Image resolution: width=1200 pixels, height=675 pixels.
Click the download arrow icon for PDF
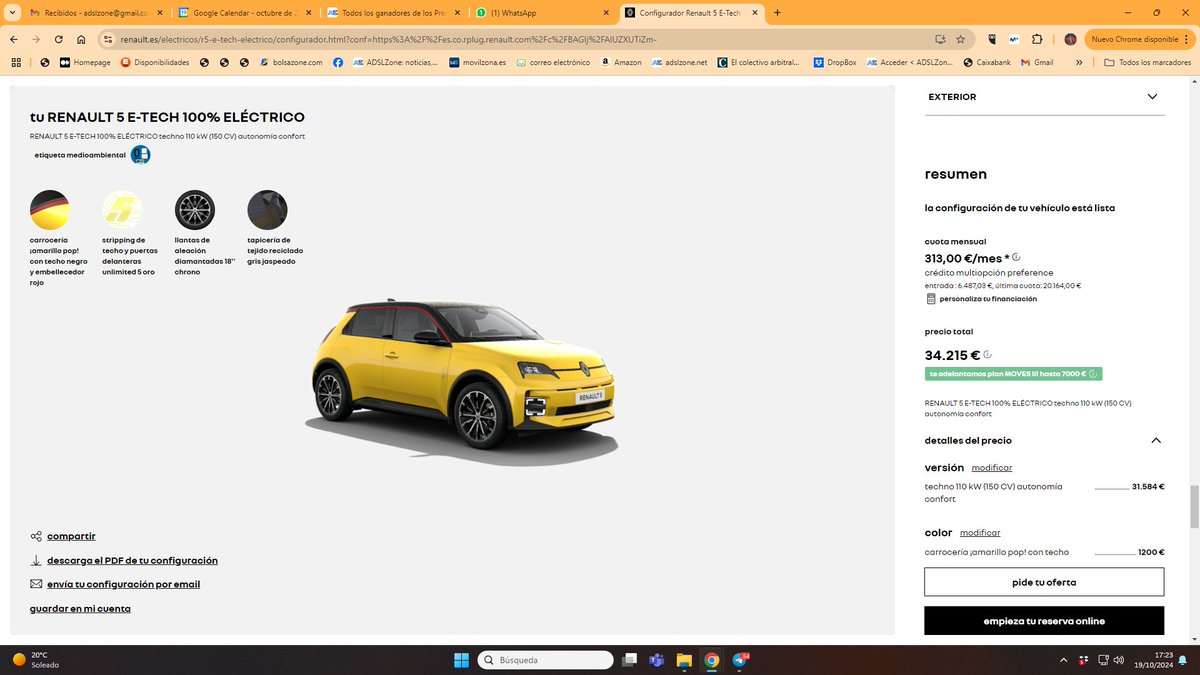pos(36,560)
